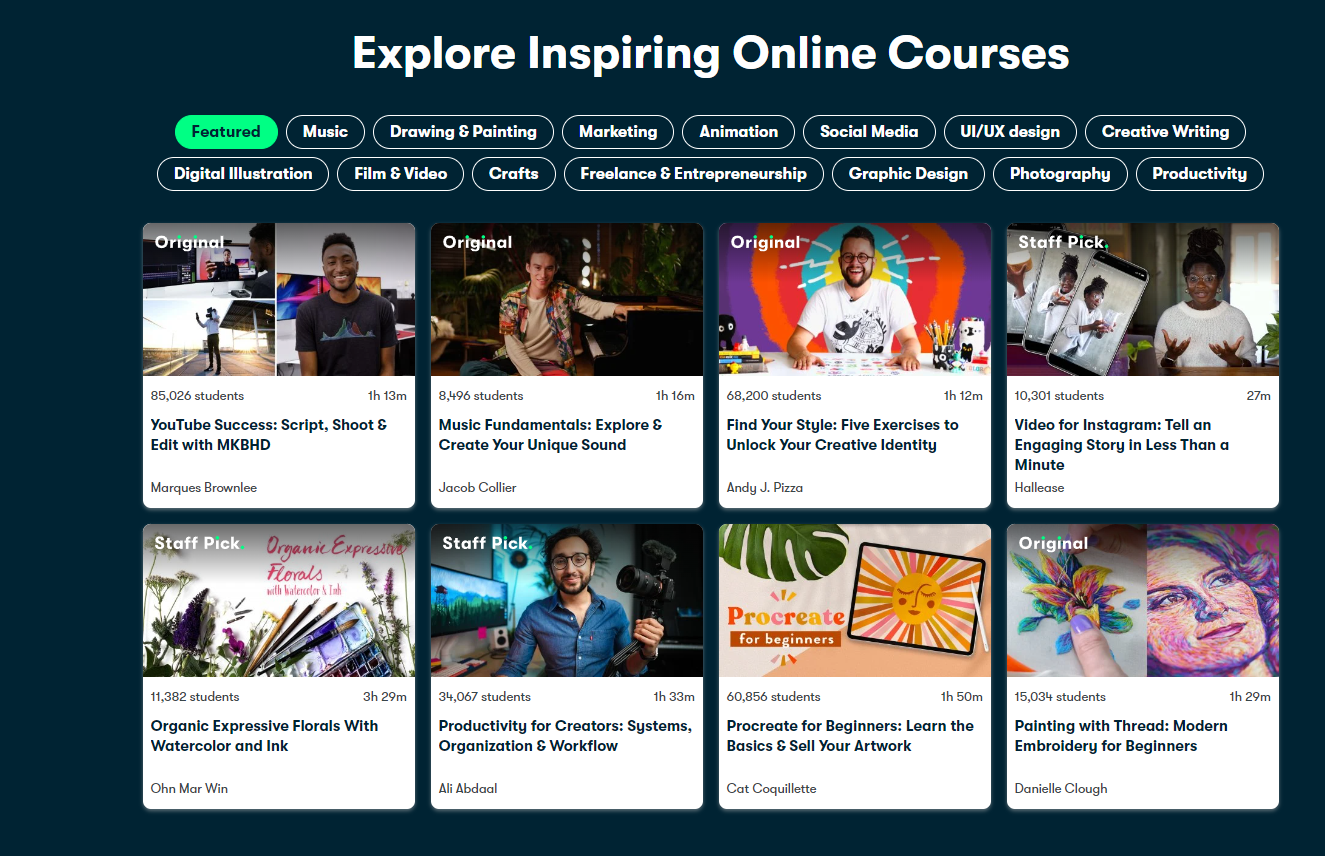Open the Drawing & Painting category
Image resolution: width=1325 pixels, height=856 pixels.
[463, 132]
